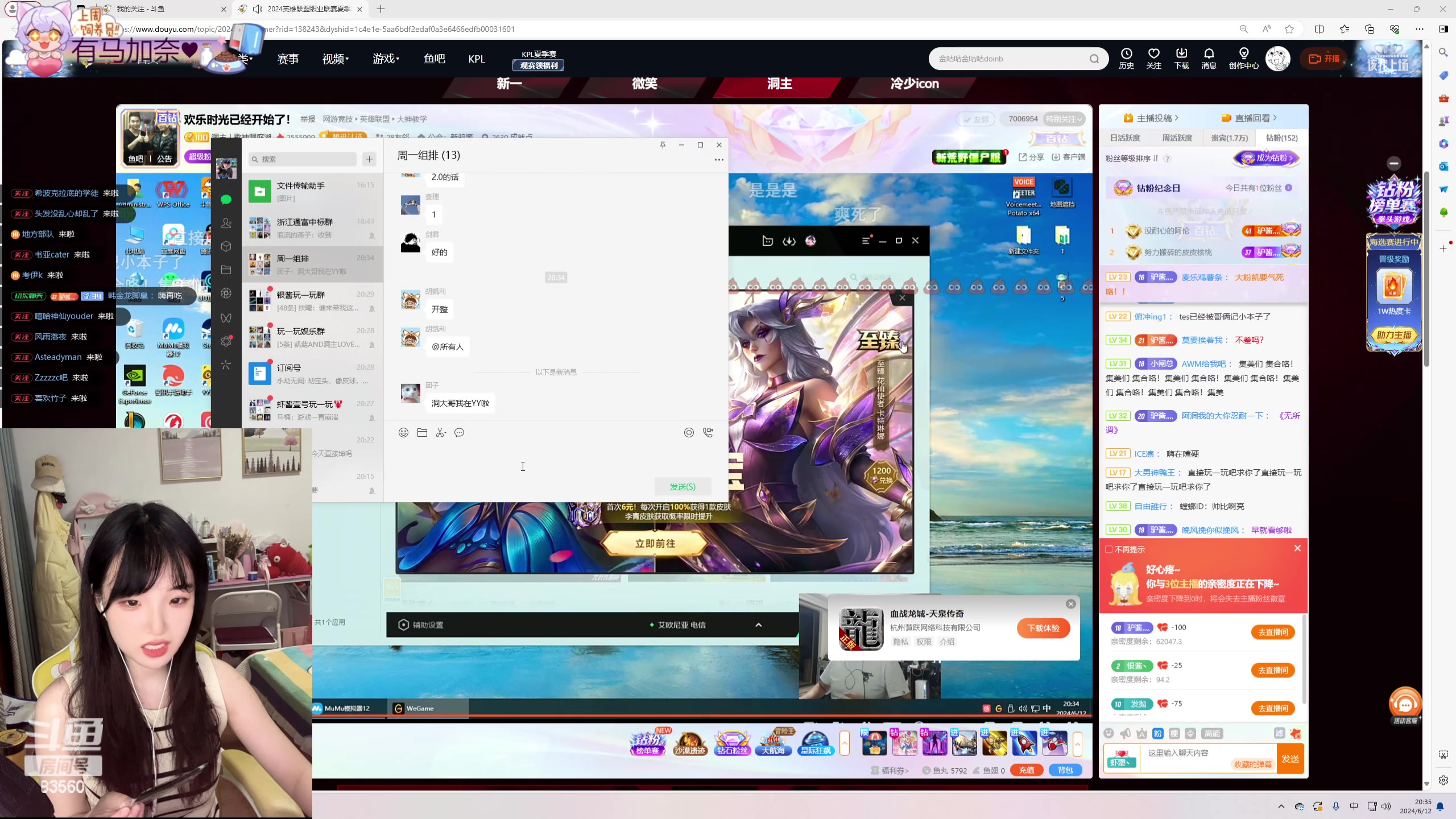Expand 艾欧尼亚 电信 server chevron
The height and width of the screenshot is (819, 1456).
pyautogui.click(x=758, y=625)
